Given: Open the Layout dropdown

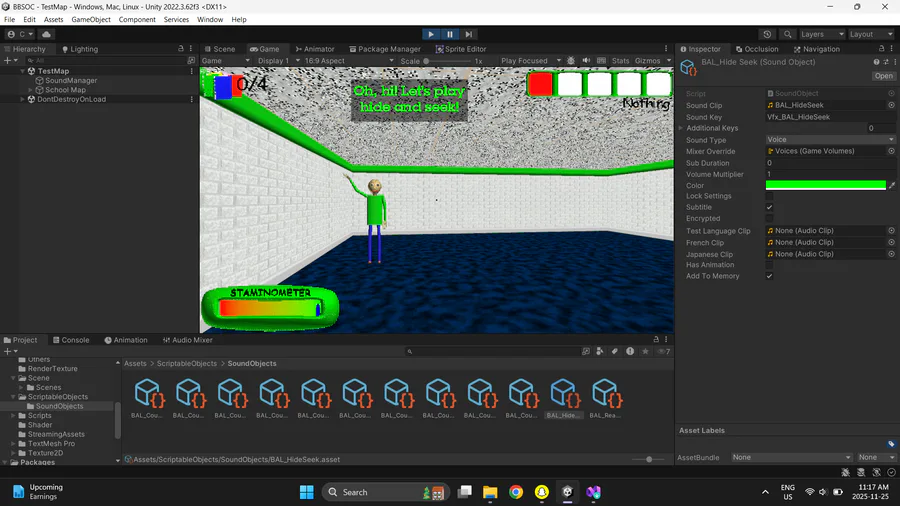Looking at the screenshot, I should (871, 34).
